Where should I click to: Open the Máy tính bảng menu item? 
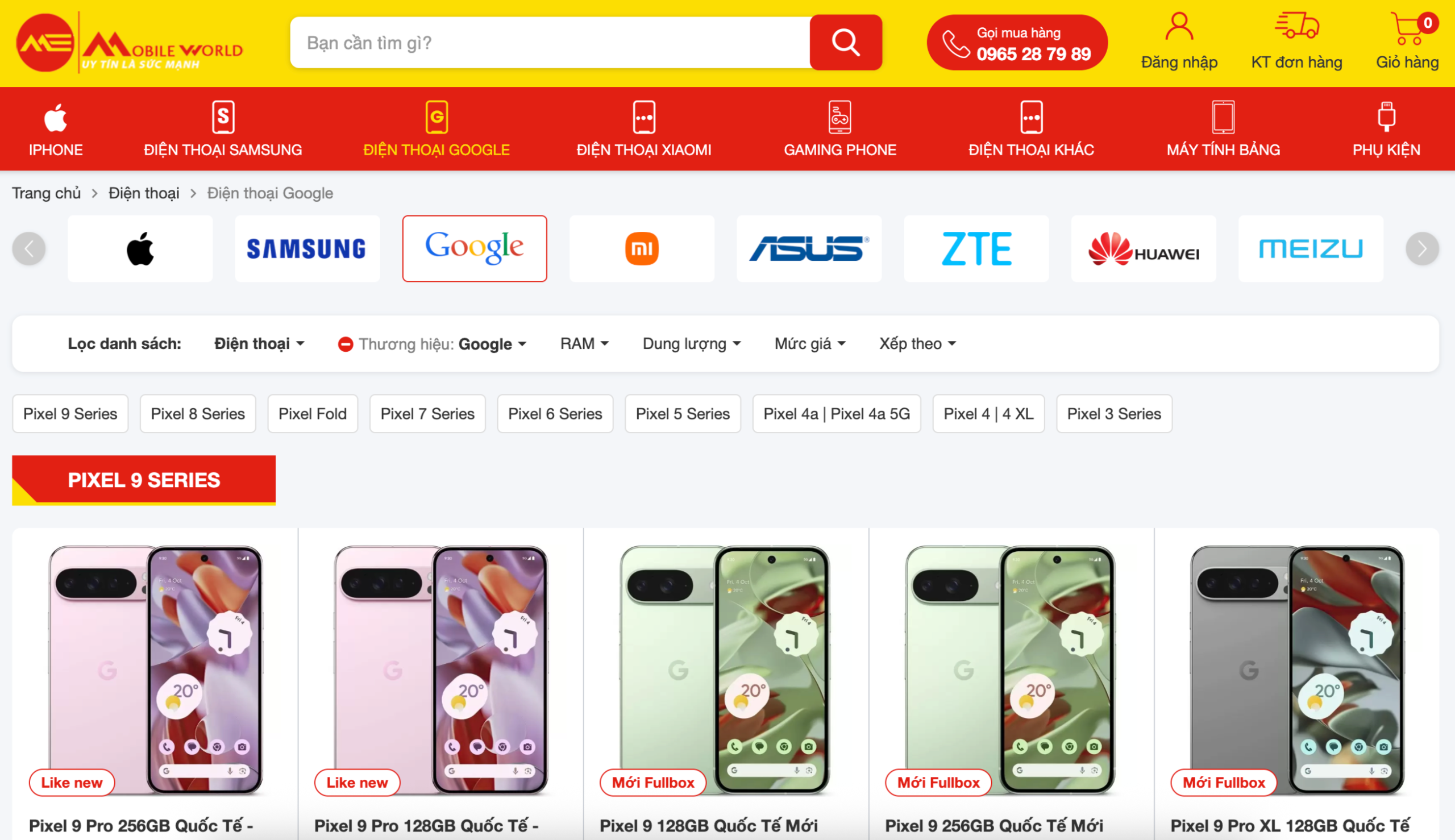click(1223, 150)
